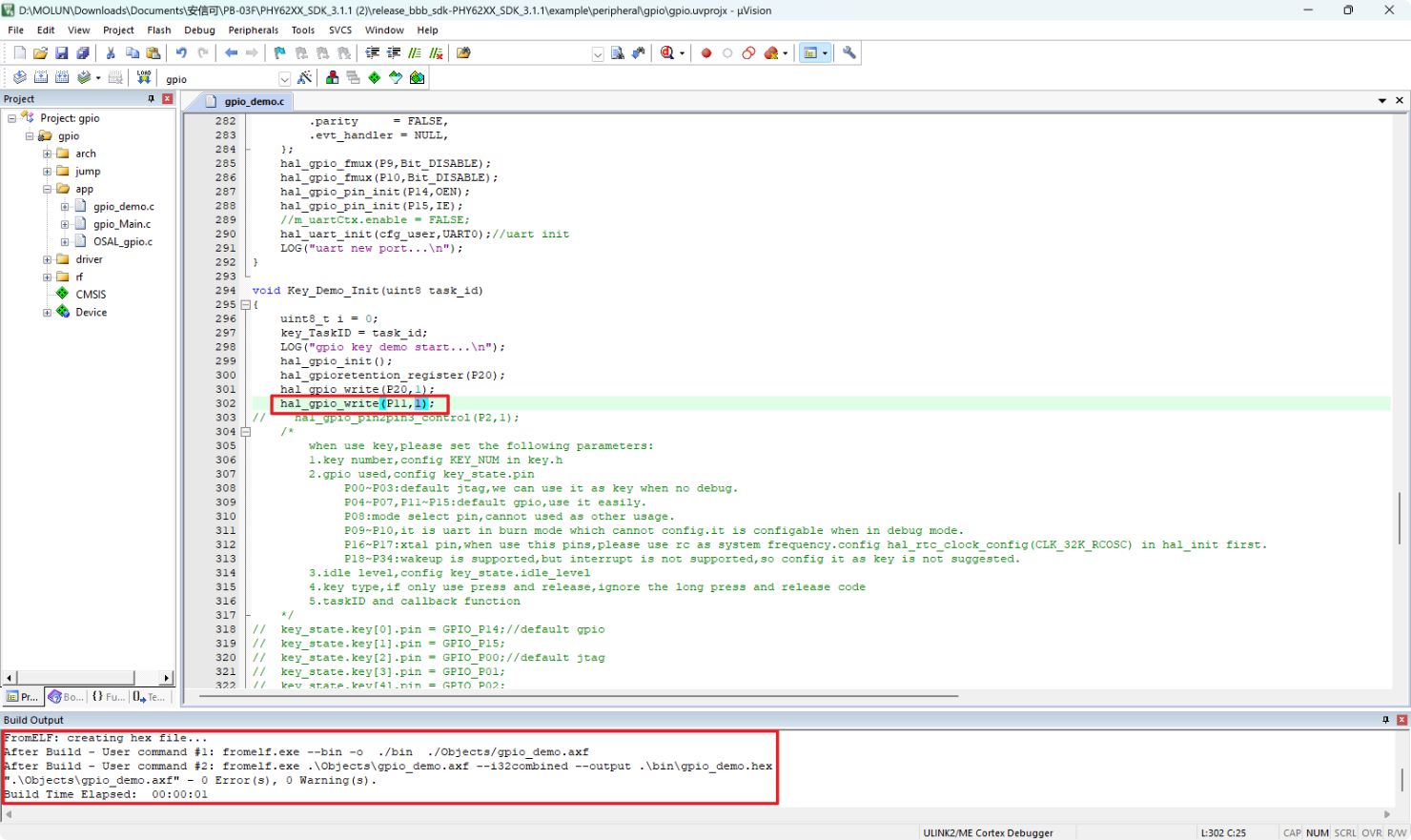
Task: Open the Flash menu
Action: coord(159,31)
